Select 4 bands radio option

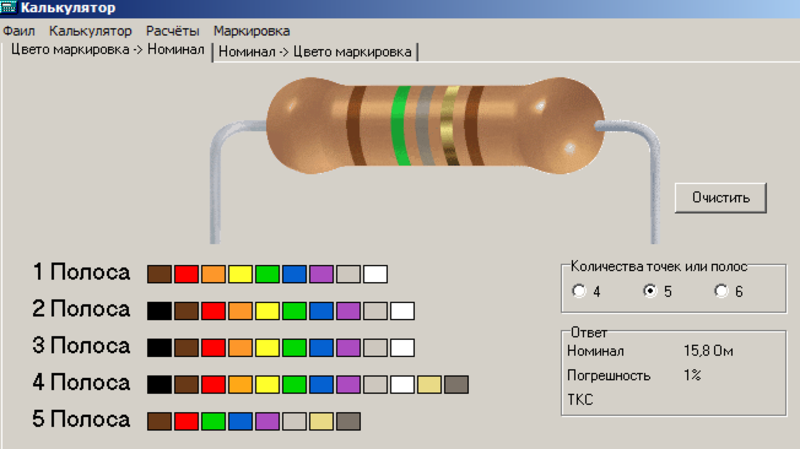(x=579, y=291)
